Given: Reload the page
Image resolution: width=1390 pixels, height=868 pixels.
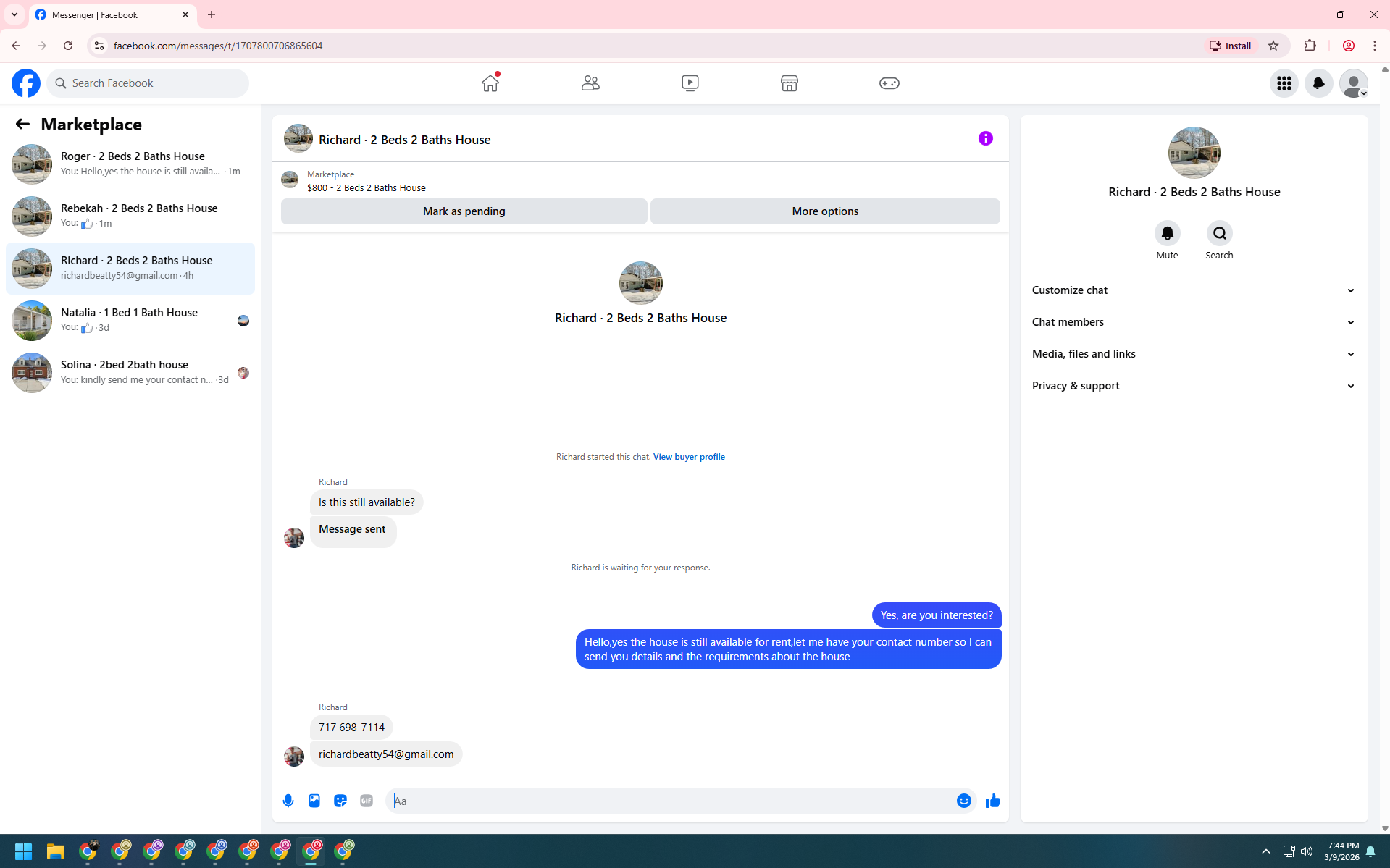Looking at the screenshot, I should [x=68, y=46].
